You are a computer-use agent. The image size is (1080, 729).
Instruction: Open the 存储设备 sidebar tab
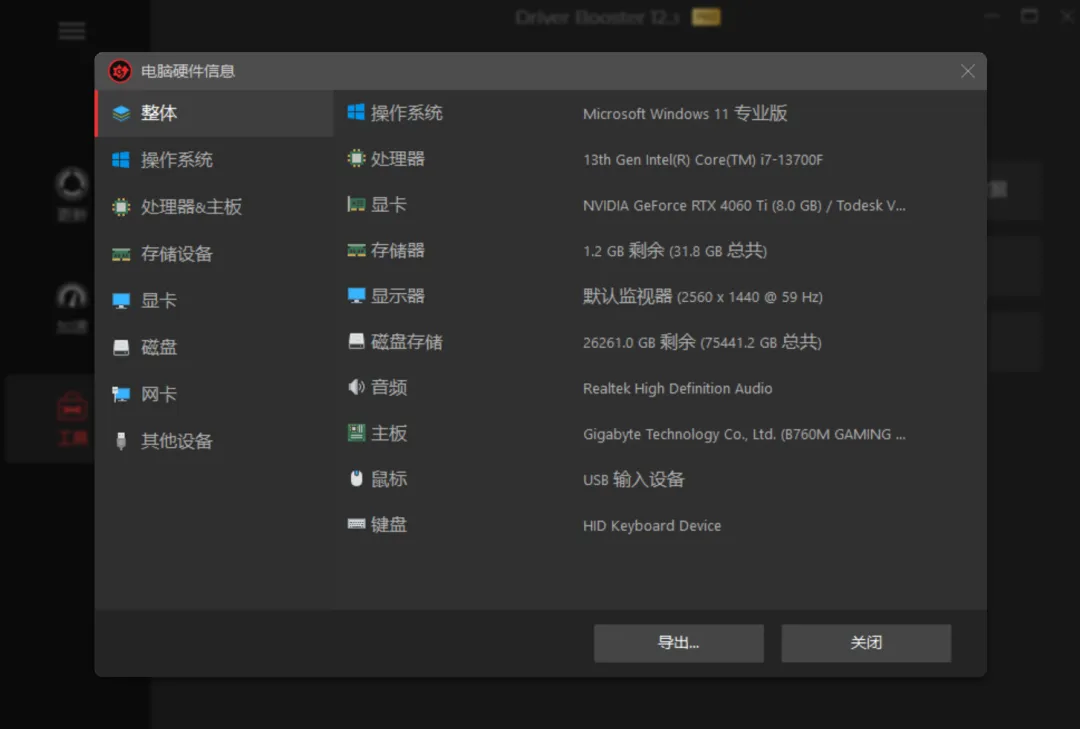pyautogui.click(x=214, y=254)
